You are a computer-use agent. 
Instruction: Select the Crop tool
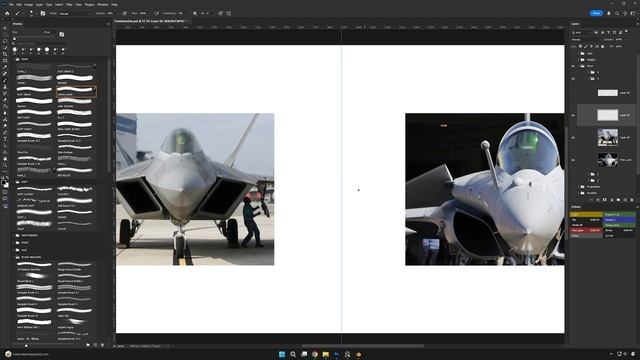(5, 54)
